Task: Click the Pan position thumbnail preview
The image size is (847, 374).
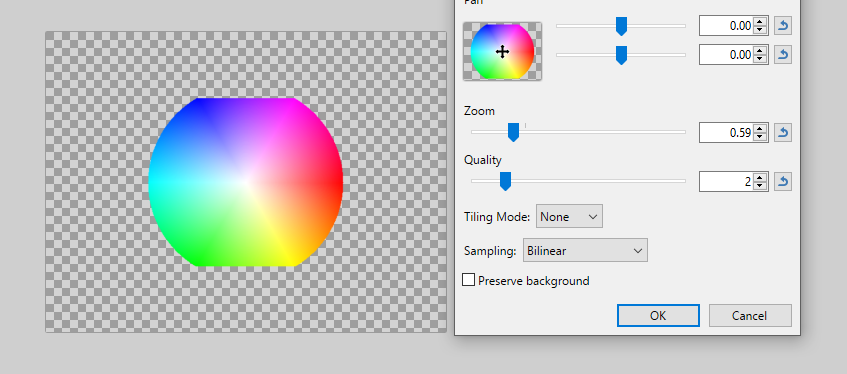Action: [502, 51]
